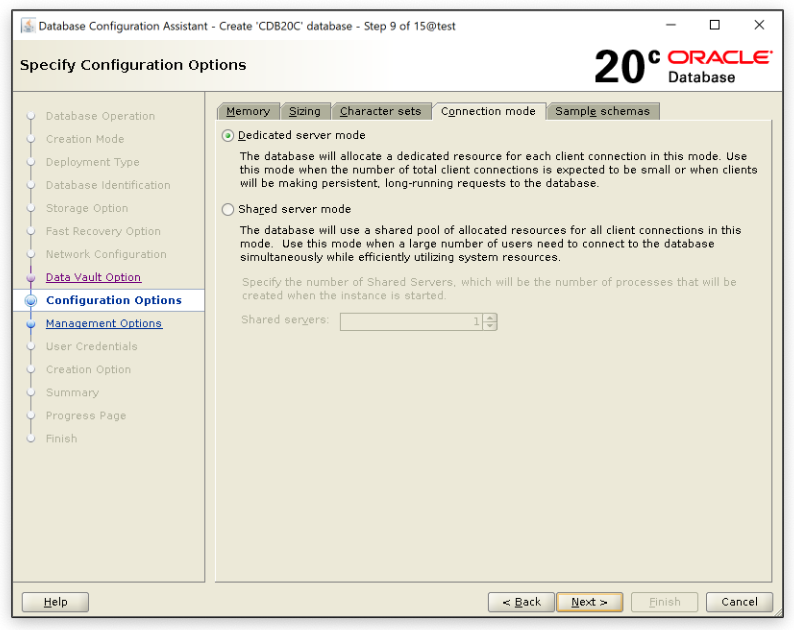Click Summary step text
This screenshot has width=794, height=630.
(72, 393)
